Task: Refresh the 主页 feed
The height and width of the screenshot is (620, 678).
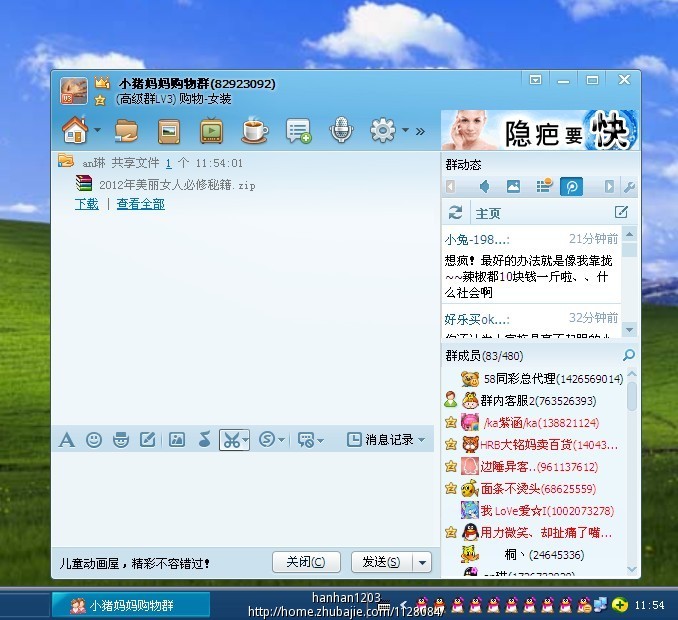Action: pos(455,212)
